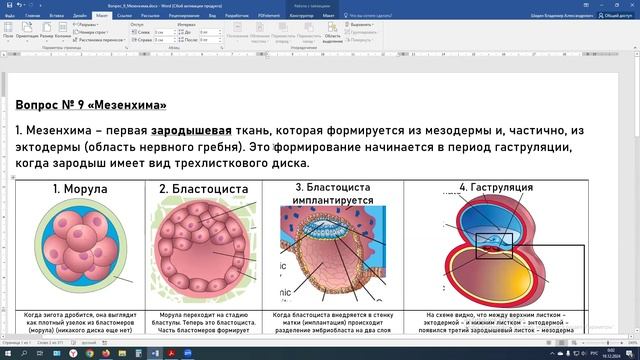640x360 pixels.
Task: Select the Бластоциста embryo image
Action: click(203, 249)
